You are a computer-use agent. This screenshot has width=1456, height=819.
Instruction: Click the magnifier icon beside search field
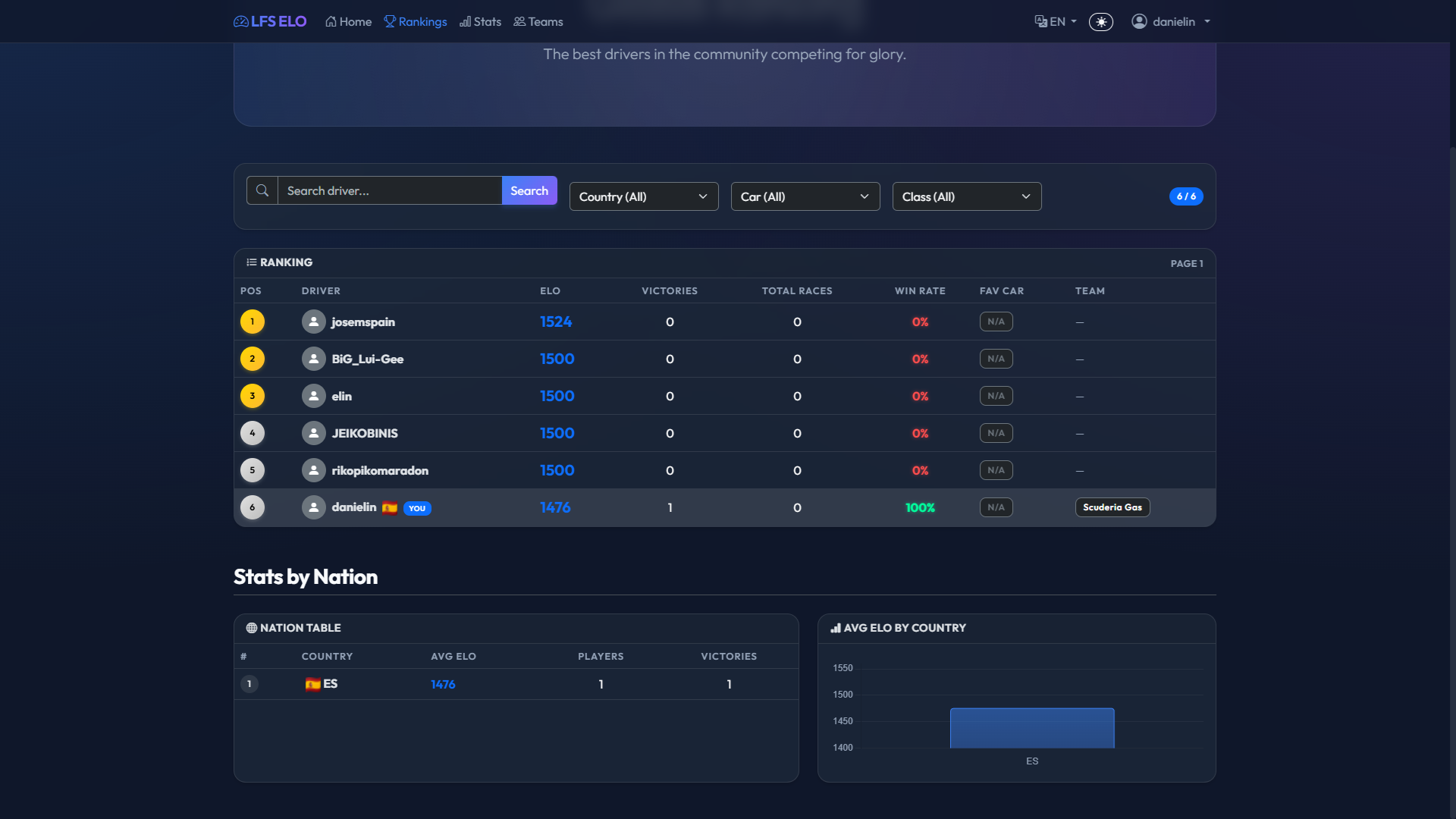click(x=262, y=190)
